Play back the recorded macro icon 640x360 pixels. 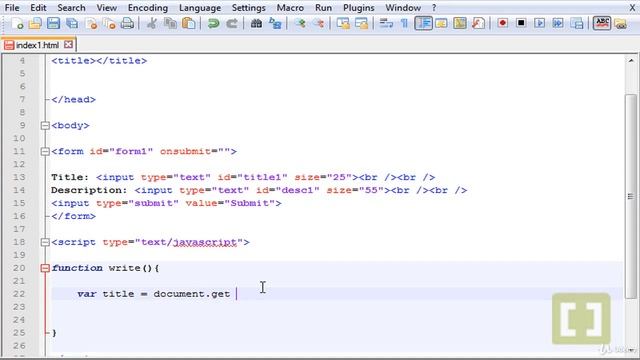539,23
